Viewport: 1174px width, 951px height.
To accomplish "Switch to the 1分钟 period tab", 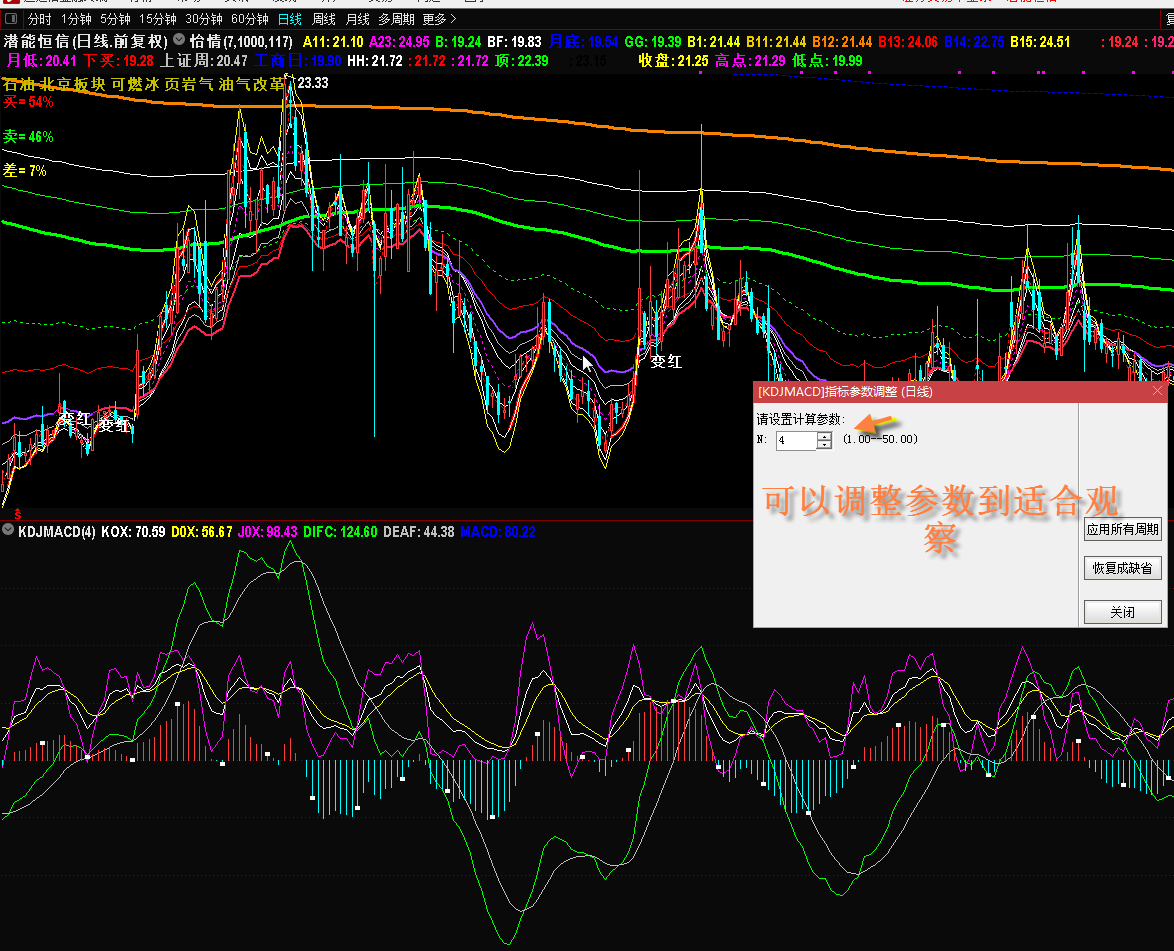I will (x=76, y=19).
